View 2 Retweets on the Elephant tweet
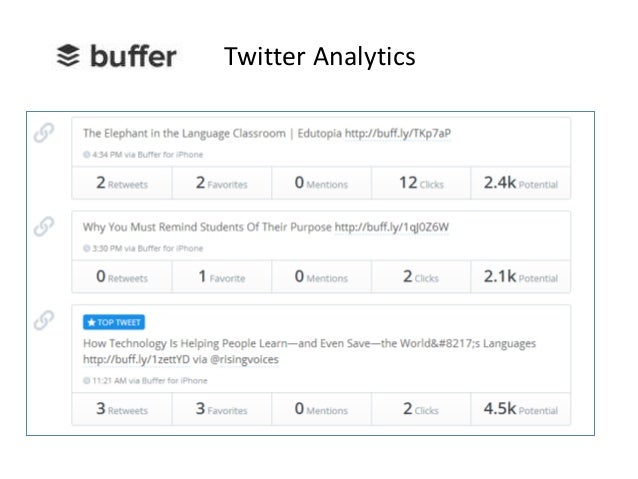Screen dimensions: 638x479 tap(121, 183)
